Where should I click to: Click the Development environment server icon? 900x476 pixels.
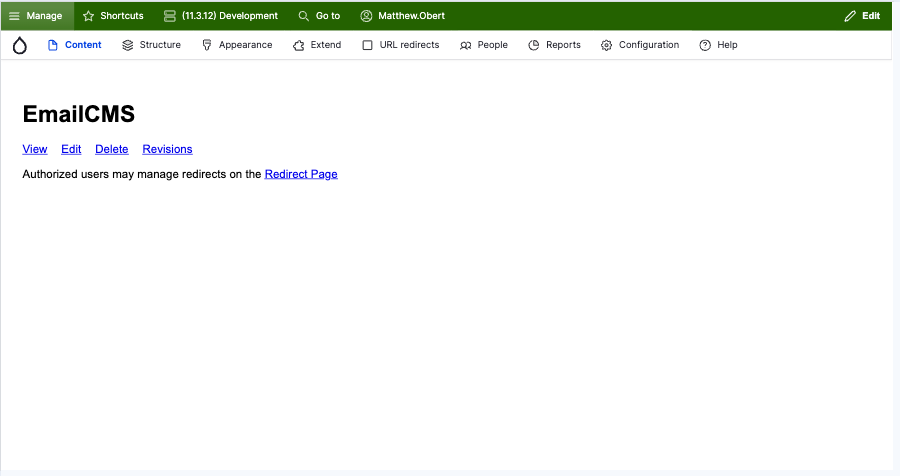click(x=170, y=16)
